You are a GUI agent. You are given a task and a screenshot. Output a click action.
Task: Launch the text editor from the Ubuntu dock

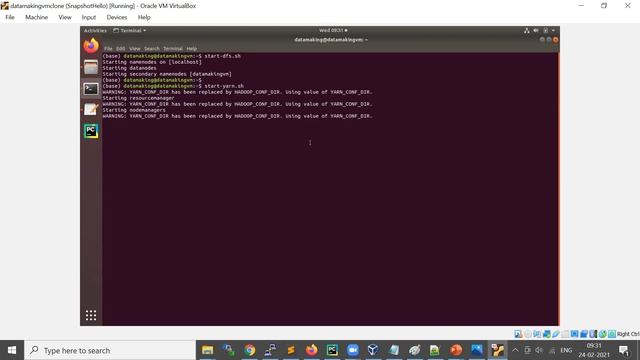coord(91,109)
